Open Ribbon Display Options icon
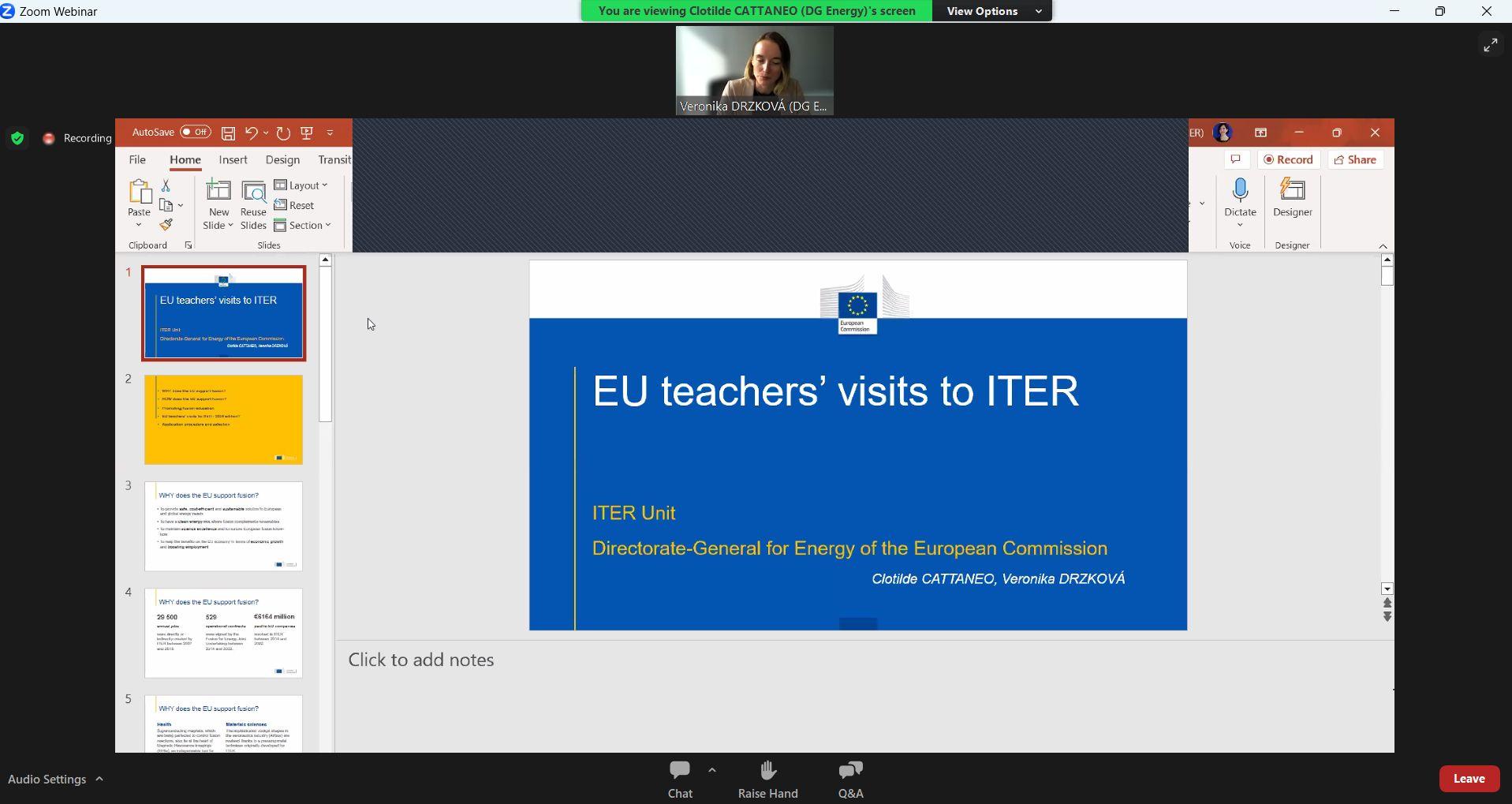 click(x=1260, y=133)
